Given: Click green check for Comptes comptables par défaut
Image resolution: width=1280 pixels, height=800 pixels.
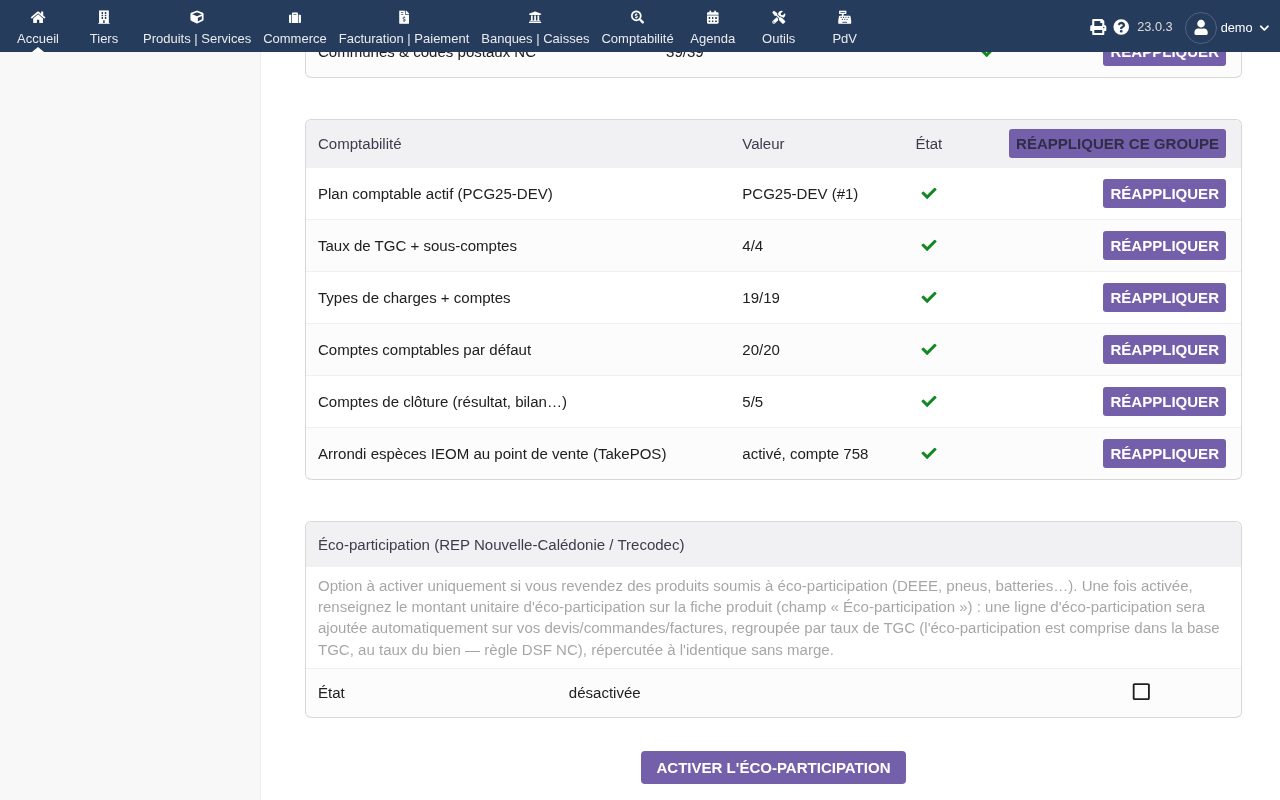Looking at the screenshot, I should (929, 349).
